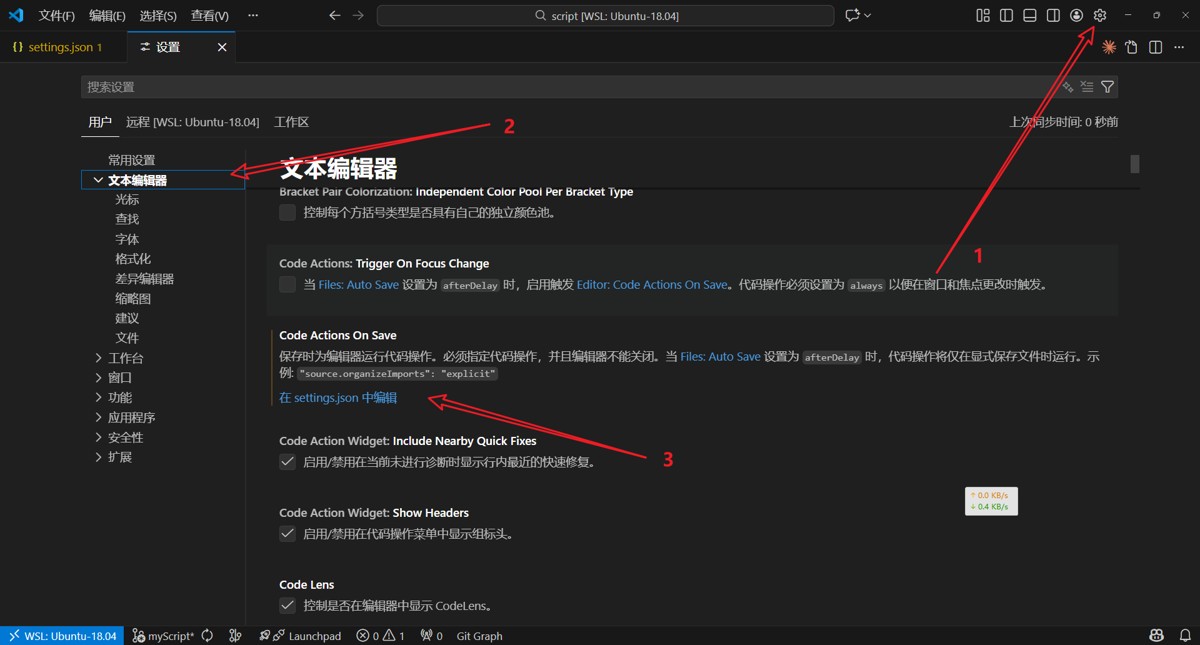Viewport: 1200px width, 645px height.
Task: Synchronize changes using the sync icon
Action: tap(207, 636)
